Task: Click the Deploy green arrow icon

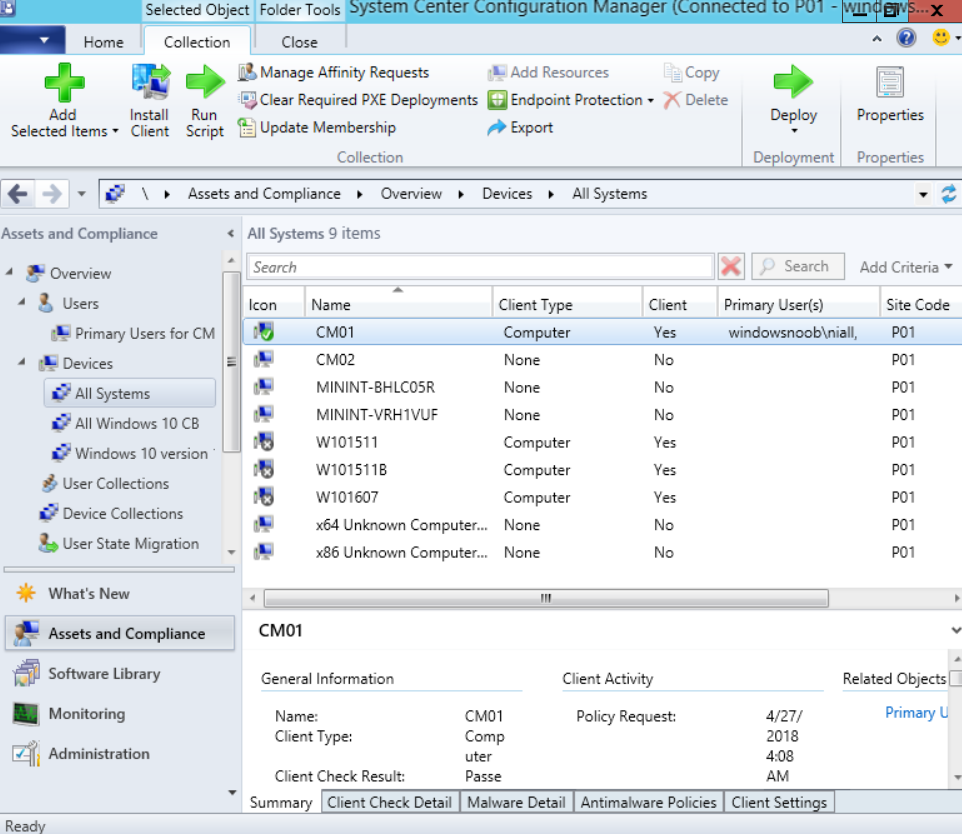Action: click(793, 82)
